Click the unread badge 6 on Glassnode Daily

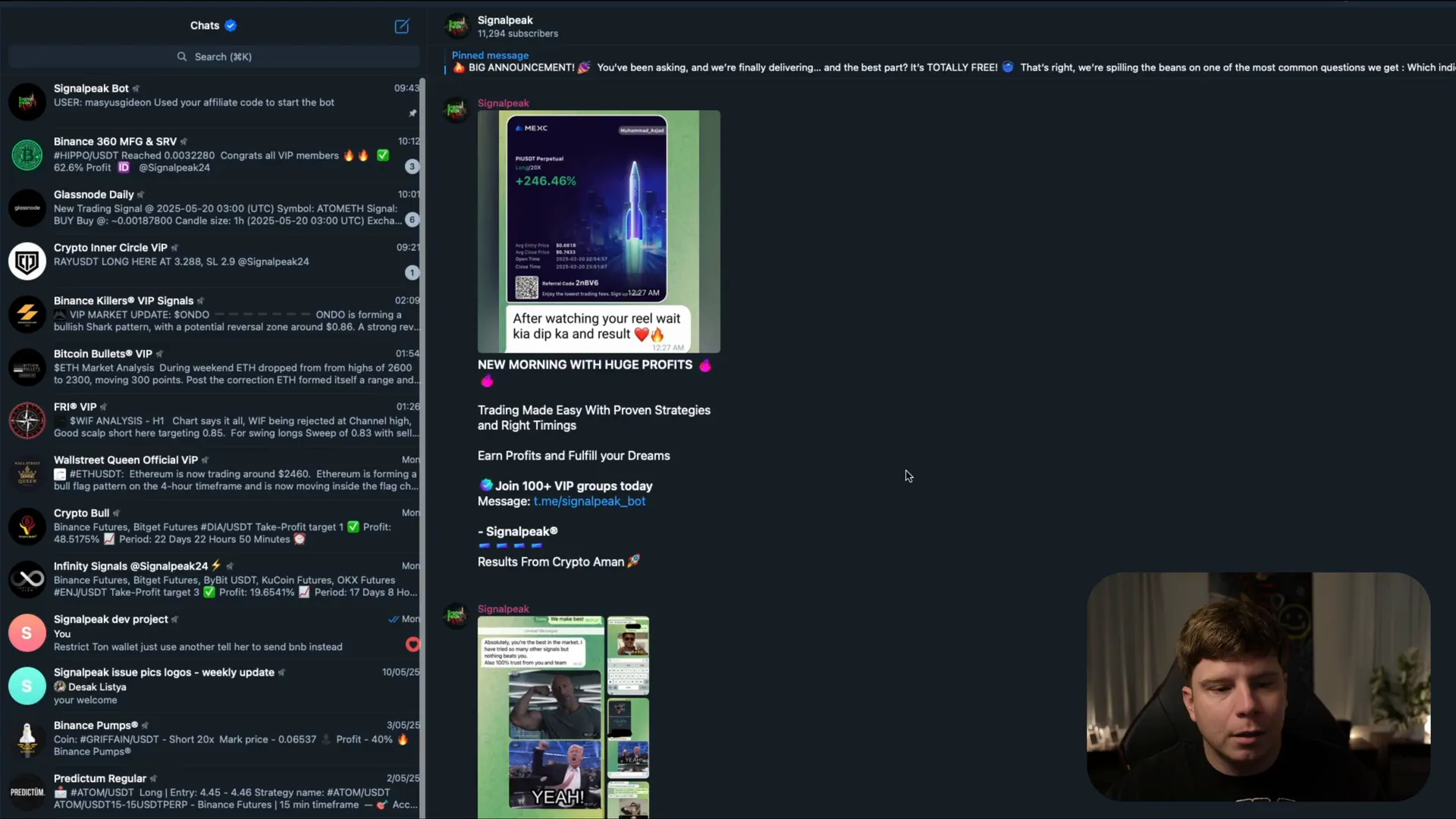[x=412, y=220]
